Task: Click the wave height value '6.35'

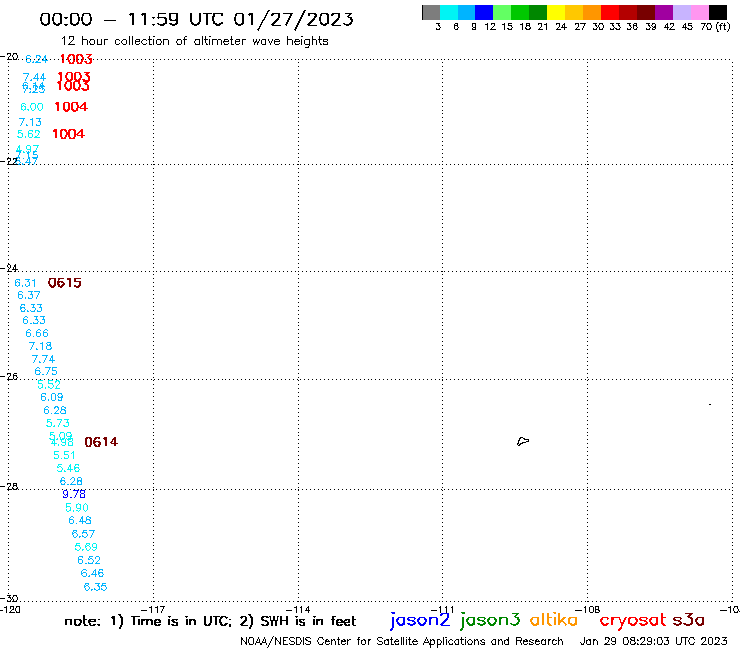Action: point(95,587)
